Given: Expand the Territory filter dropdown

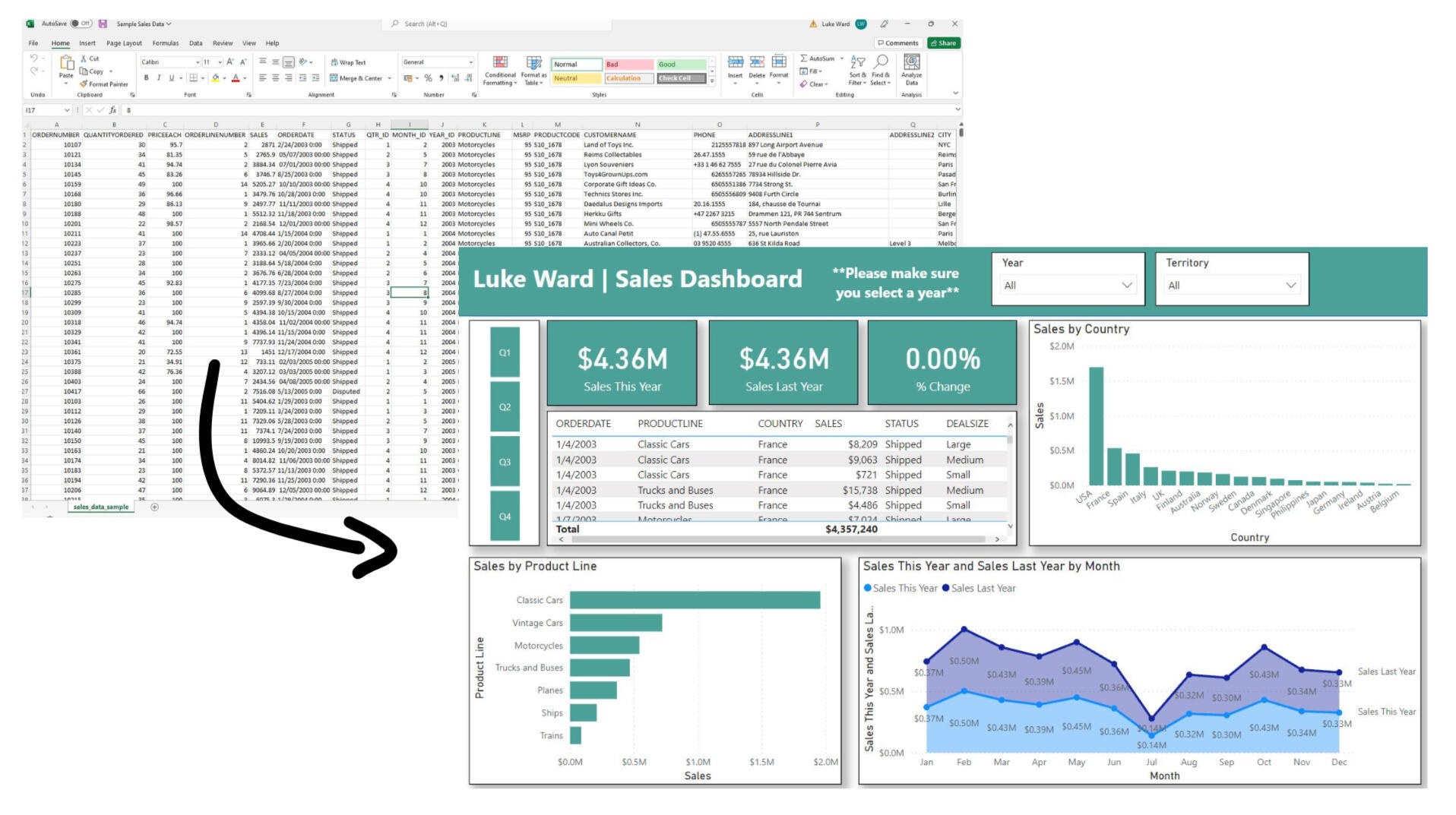Looking at the screenshot, I should click(x=1290, y=286).
